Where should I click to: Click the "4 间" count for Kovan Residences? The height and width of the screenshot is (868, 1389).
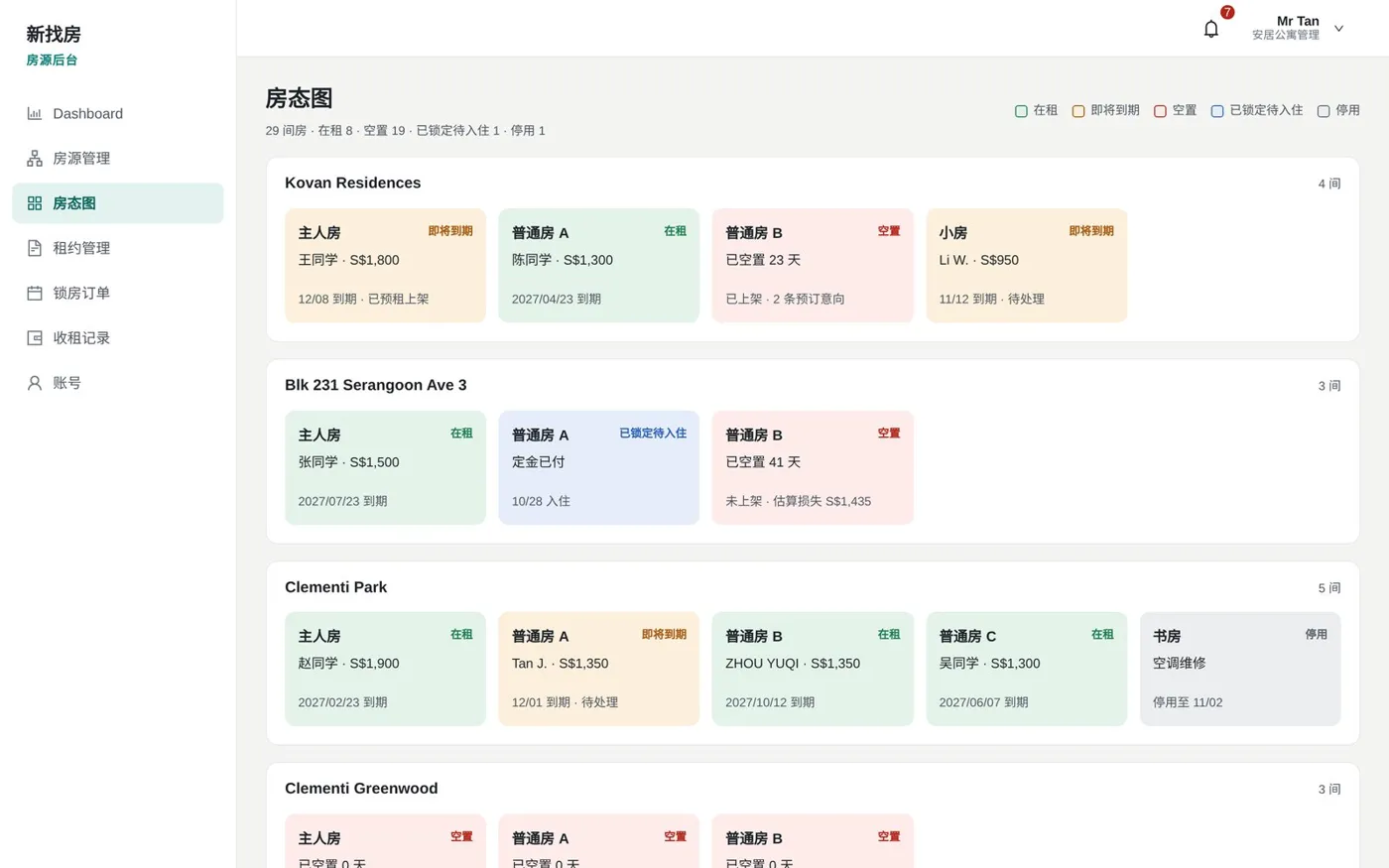1329,184
